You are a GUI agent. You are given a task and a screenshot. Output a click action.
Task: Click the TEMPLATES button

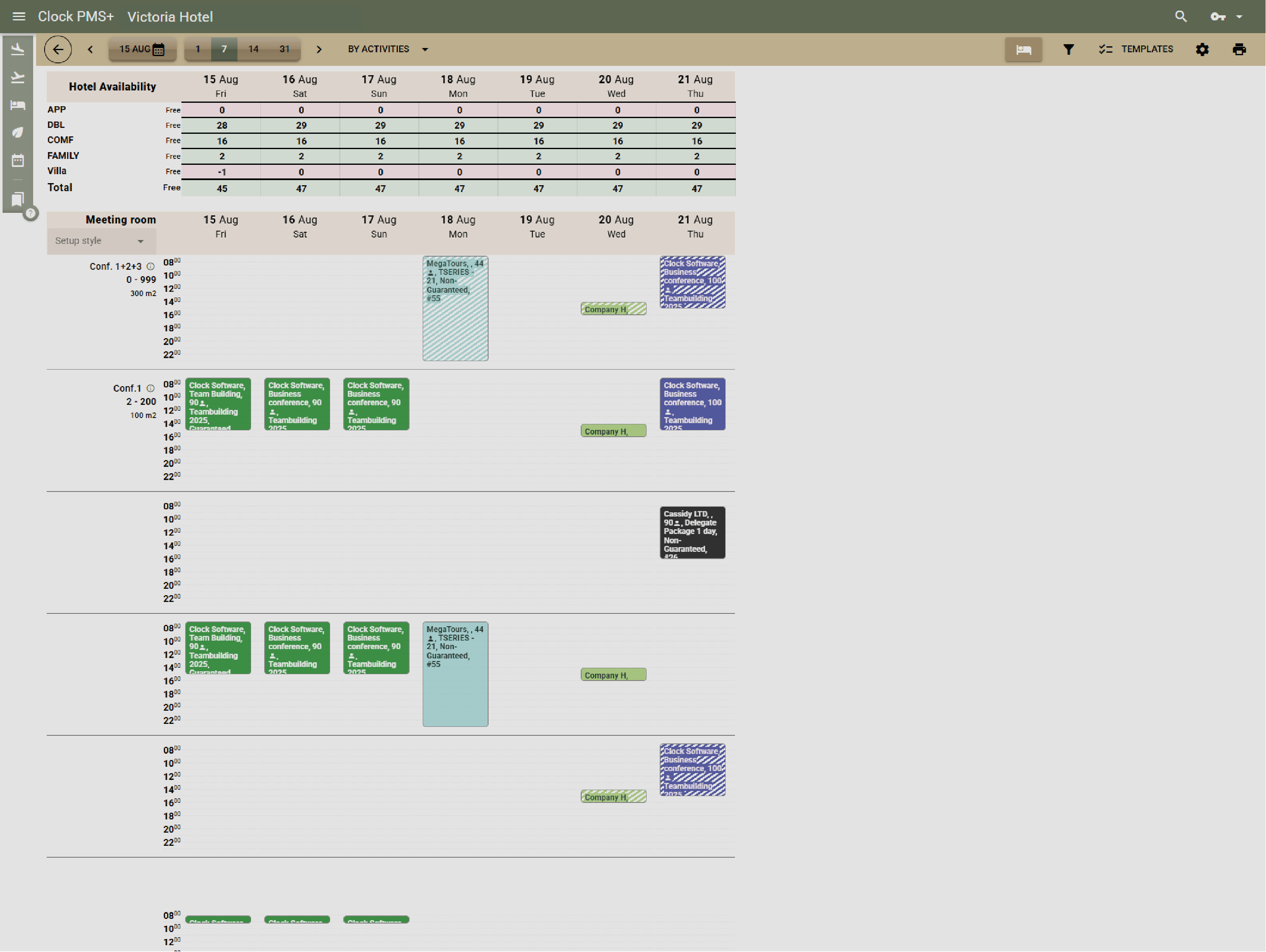coord(1136,49)
